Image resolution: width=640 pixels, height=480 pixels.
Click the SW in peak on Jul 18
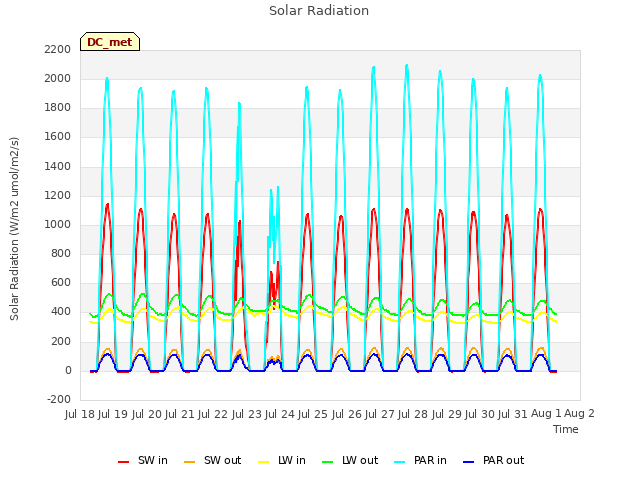pos(107,205)
